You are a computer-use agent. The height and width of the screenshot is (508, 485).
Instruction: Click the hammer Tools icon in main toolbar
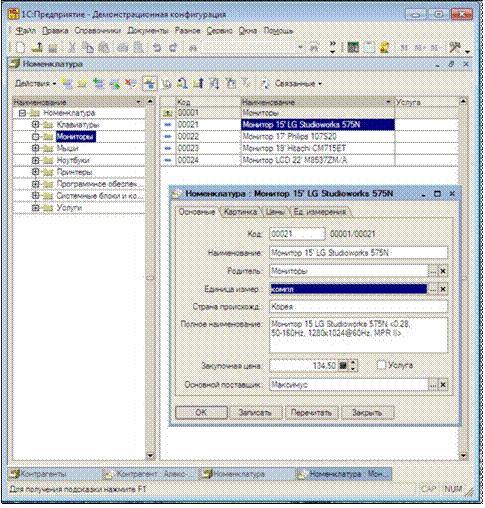tap(455, 48)
